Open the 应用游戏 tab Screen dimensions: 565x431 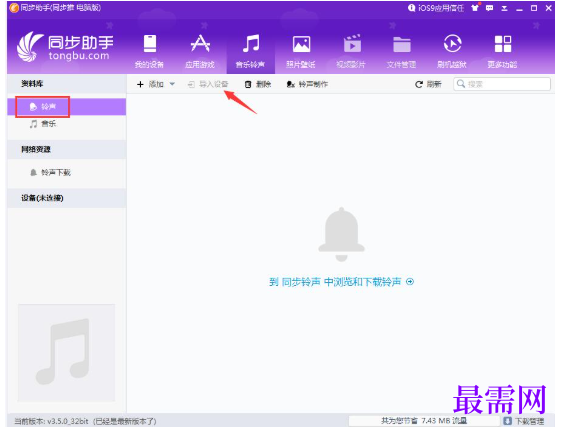[x=200, y=51]
